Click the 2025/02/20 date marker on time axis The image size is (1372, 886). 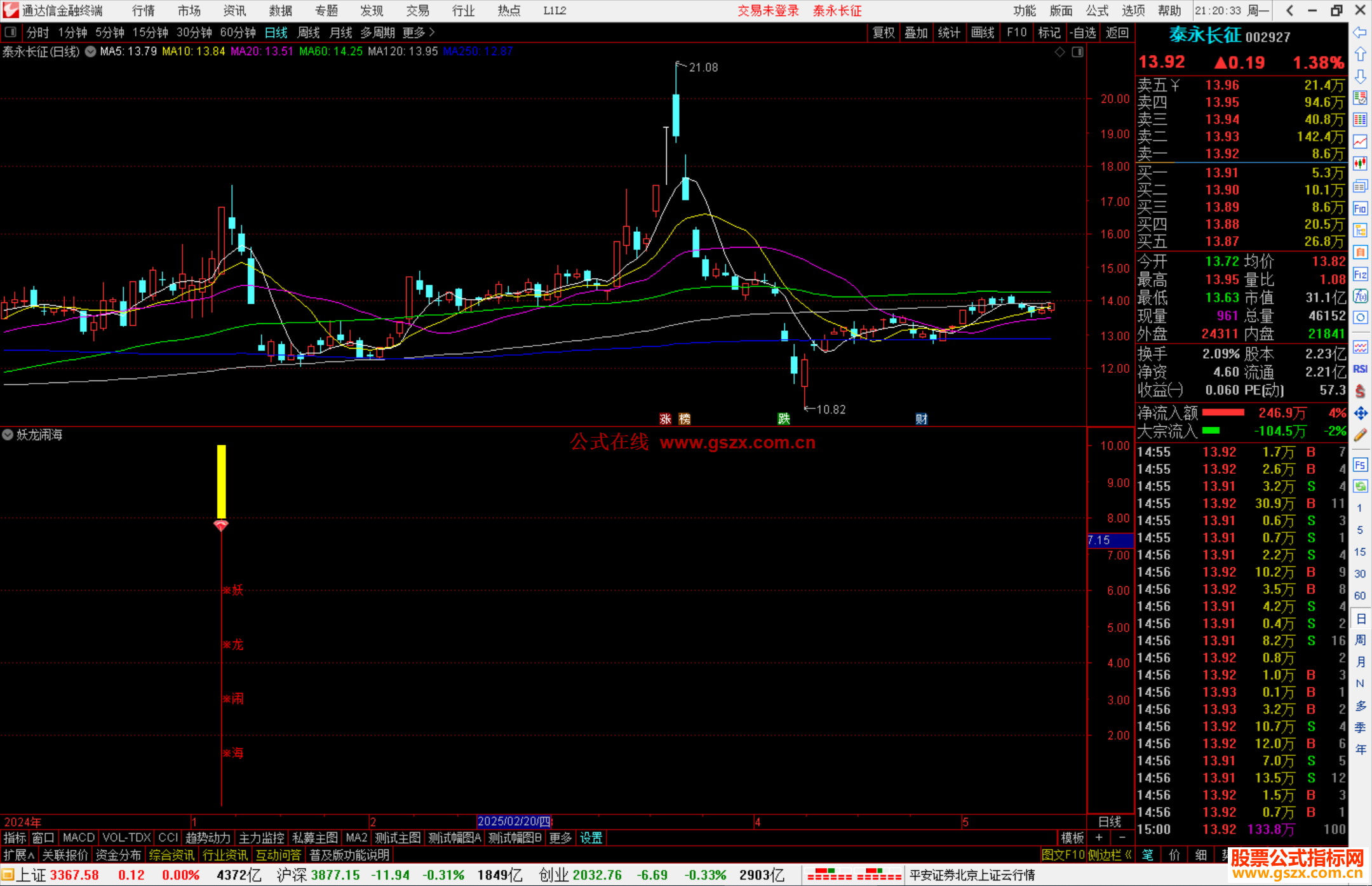tap(514, 821)
